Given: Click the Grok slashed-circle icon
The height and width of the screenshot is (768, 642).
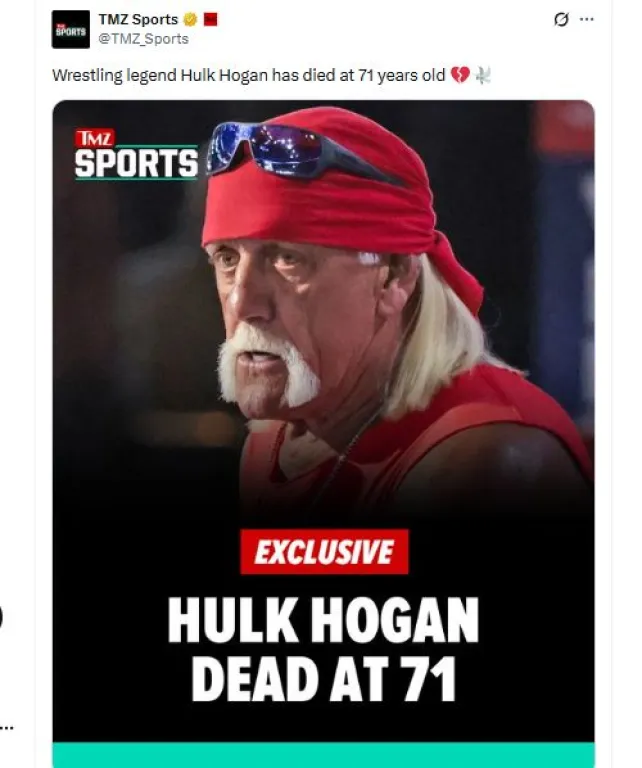Looking at the screenshot, I should (561, 20).
